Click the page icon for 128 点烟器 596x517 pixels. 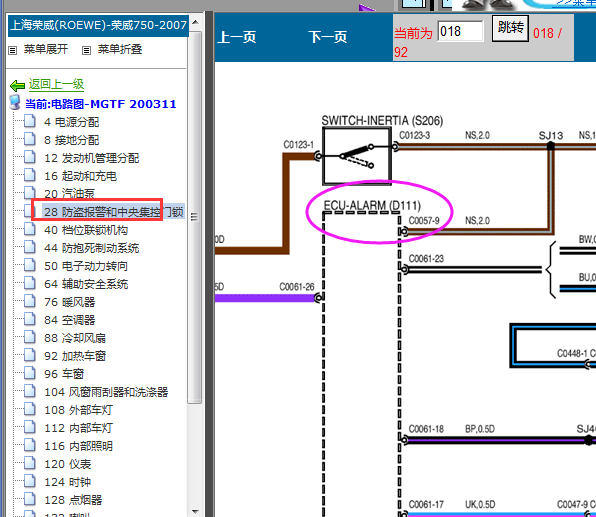pos(30,499)
